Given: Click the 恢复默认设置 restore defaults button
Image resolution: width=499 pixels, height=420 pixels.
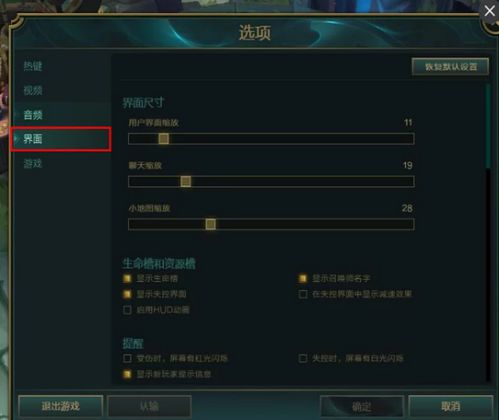Looking at the screenshot, I should point(450,67).
